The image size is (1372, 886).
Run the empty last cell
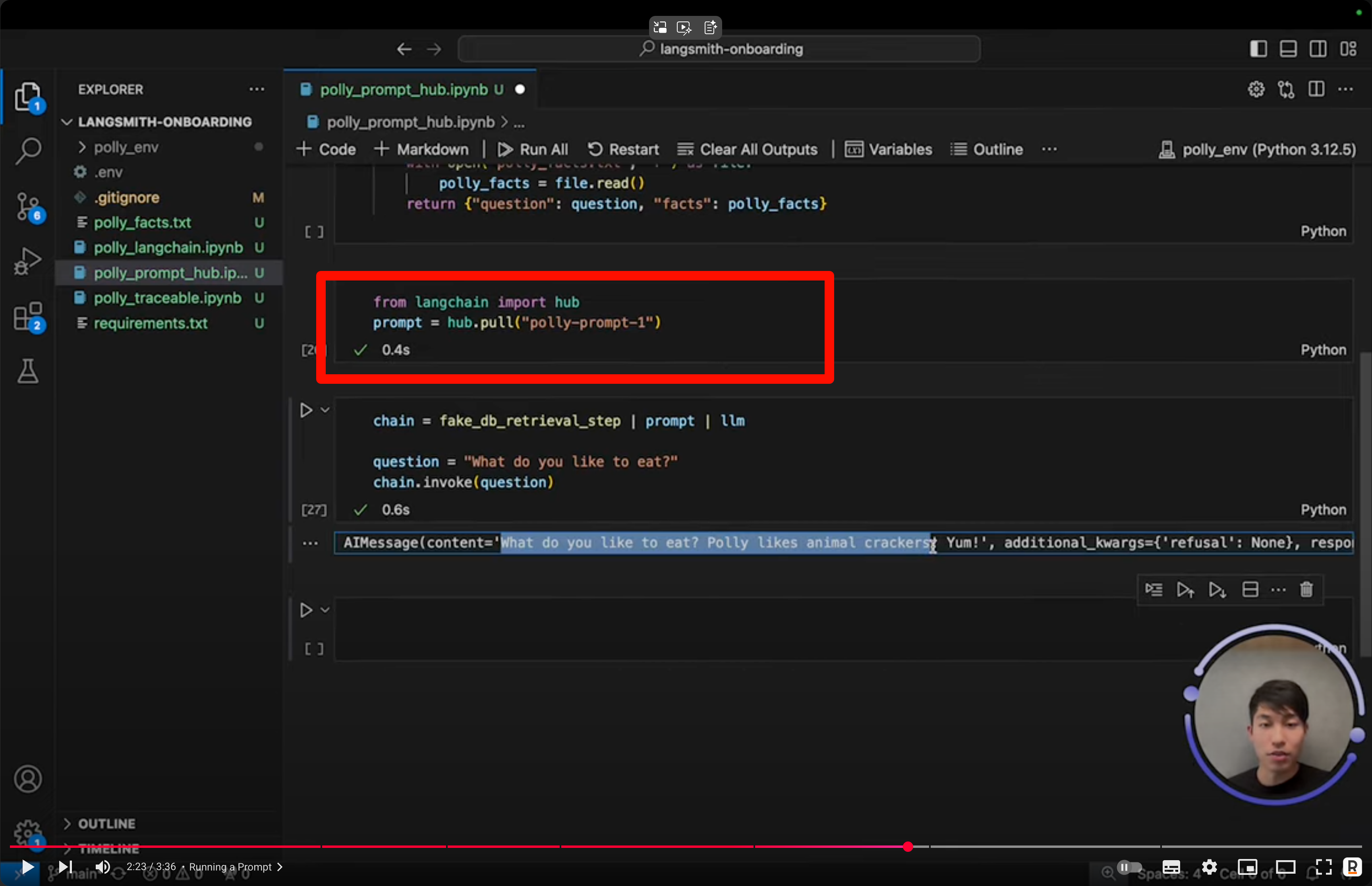(306, 610)
